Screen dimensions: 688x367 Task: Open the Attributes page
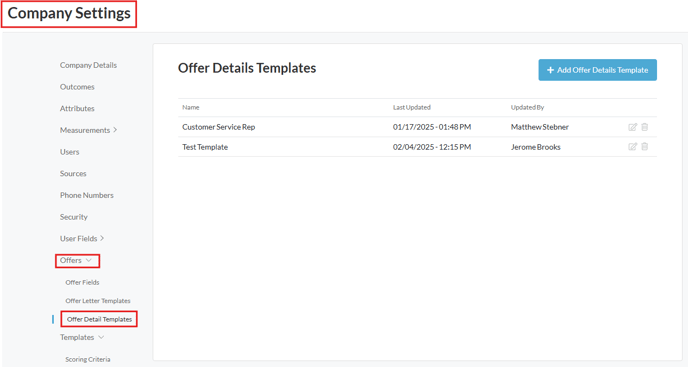[77, 108]
